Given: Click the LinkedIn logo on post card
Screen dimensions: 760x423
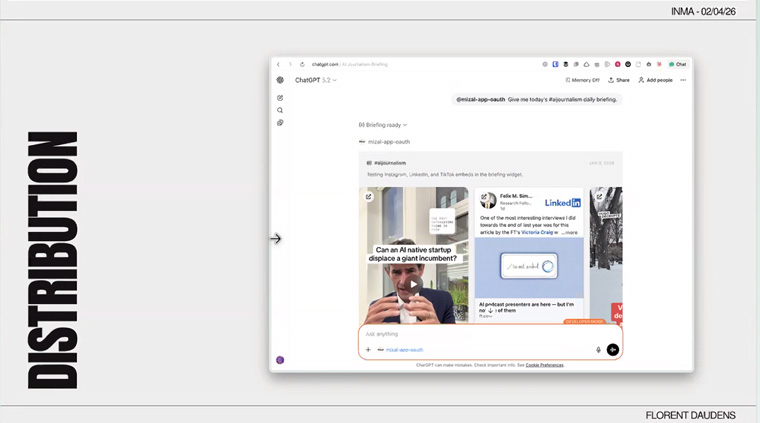Looking at the screenshot, I should 563,203.
